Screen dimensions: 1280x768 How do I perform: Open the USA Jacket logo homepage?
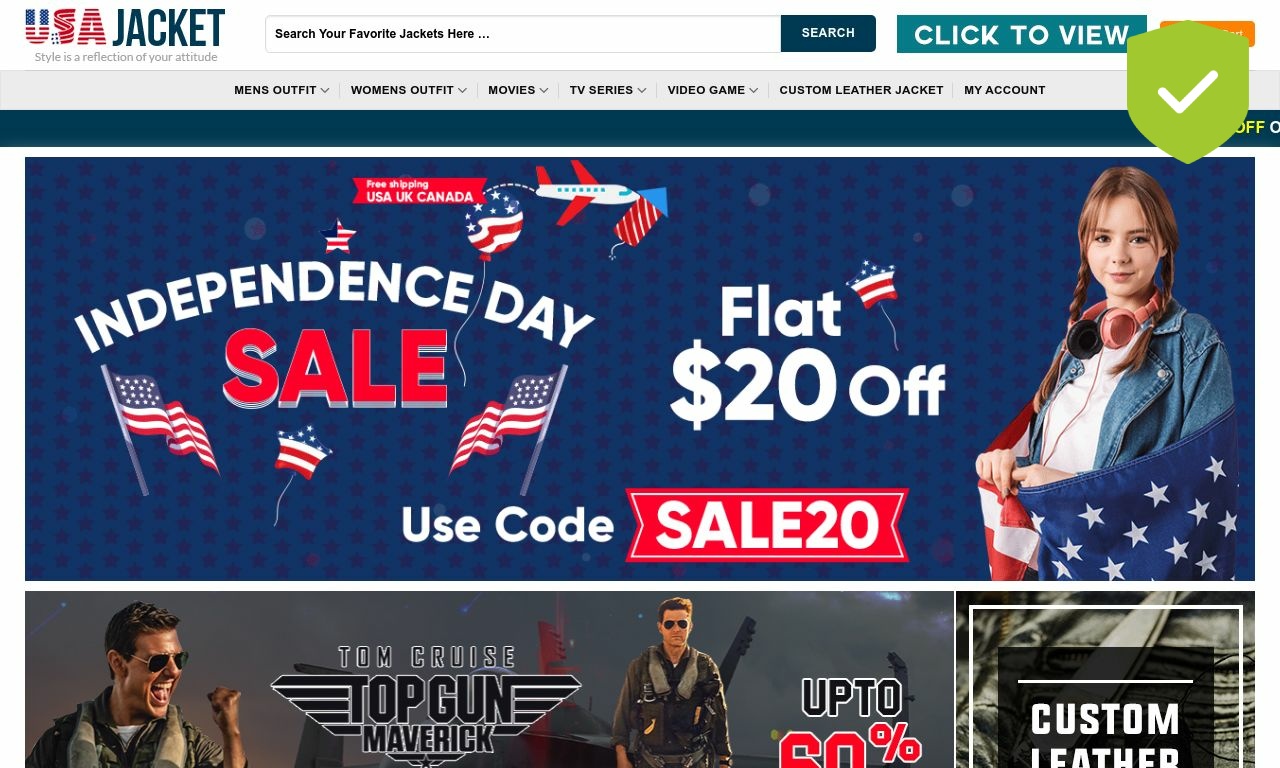point(125,35)
